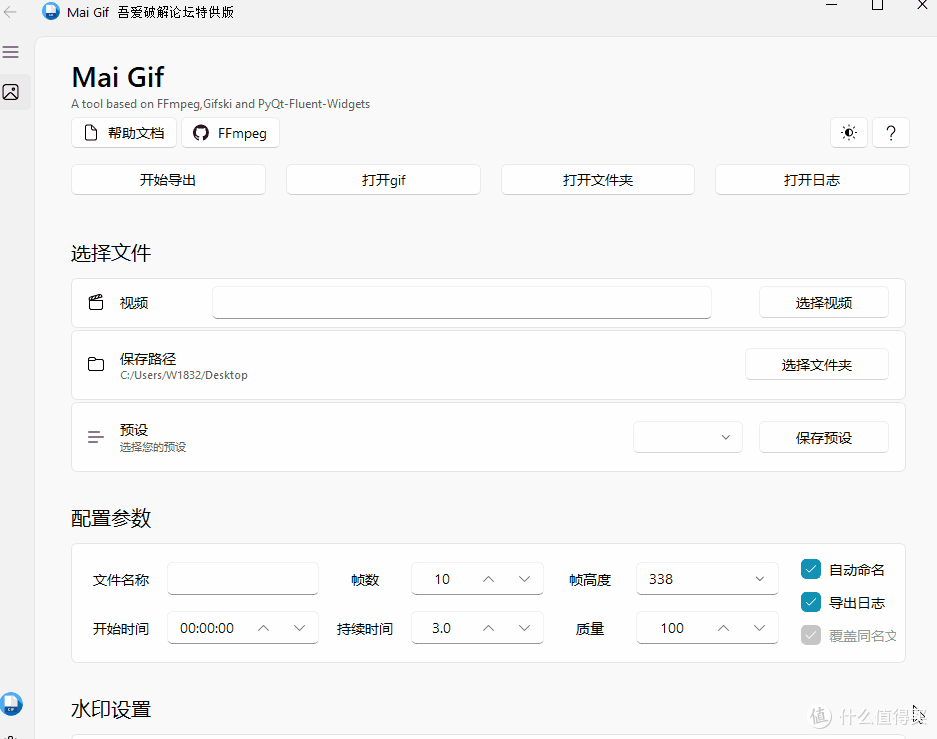Viewport: 937px width, 739px height.
Task: Click 选择视频 to choose a video
Action: [x=823, y=303]
